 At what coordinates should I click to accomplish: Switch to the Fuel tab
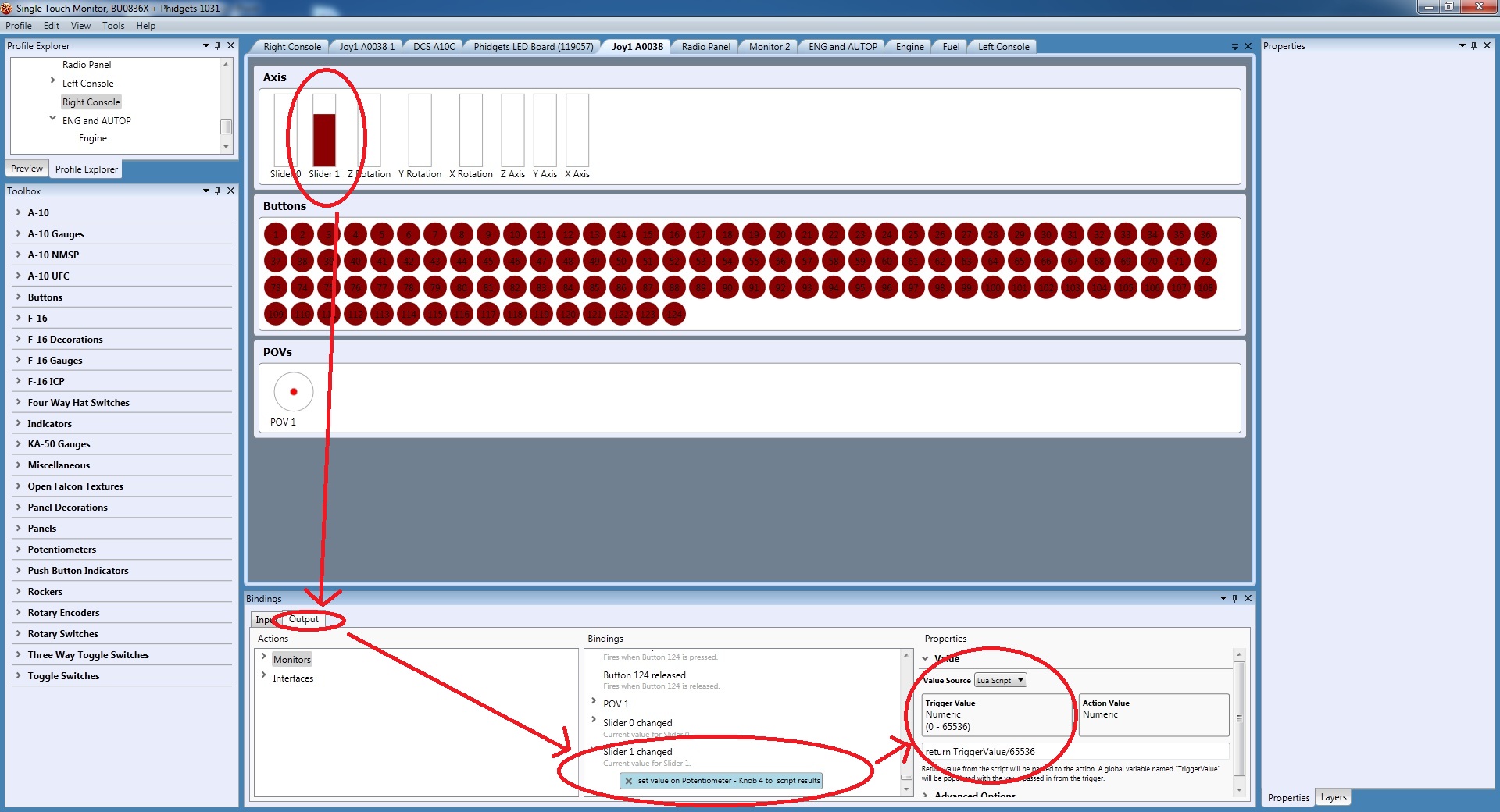pyautogui.click(x=951, y=47)
